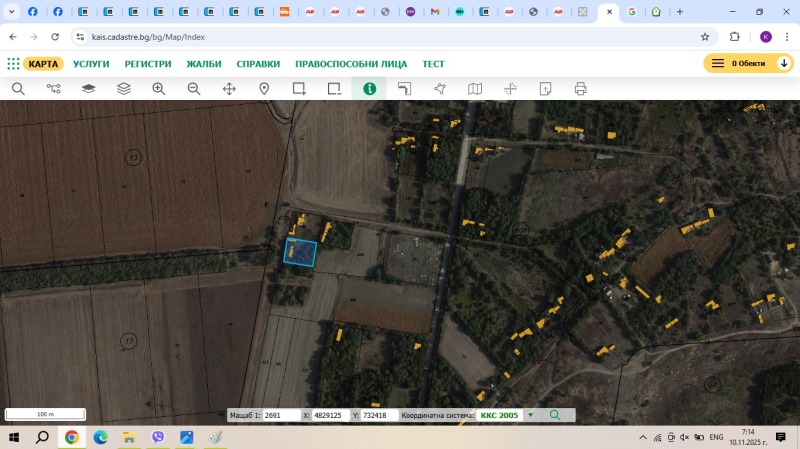
Task: Open the РЕГИСТРИ menu
Action: pyautogui.click(x=148, y=63)
